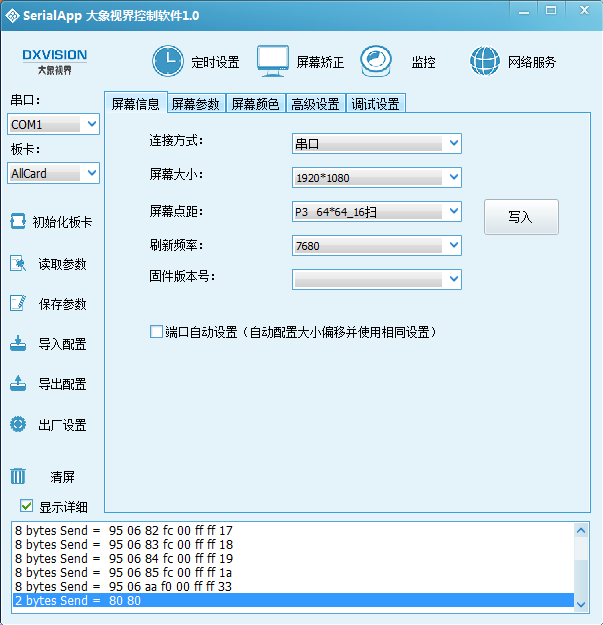Screen dimensions: 603x625
Task: Click the 保存参数 icon
Action: 18,303
